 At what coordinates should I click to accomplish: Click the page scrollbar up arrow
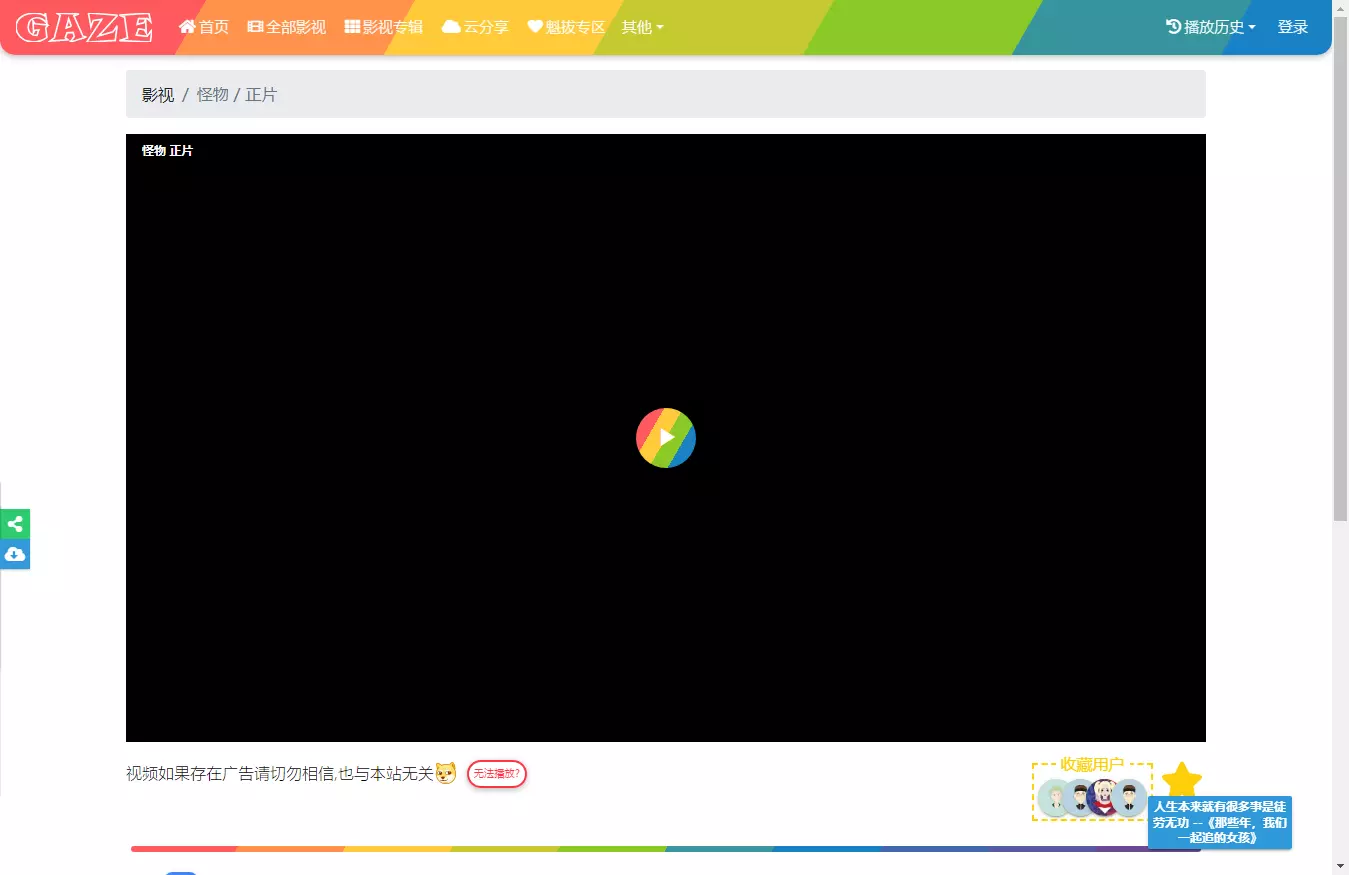[1340, 8]
